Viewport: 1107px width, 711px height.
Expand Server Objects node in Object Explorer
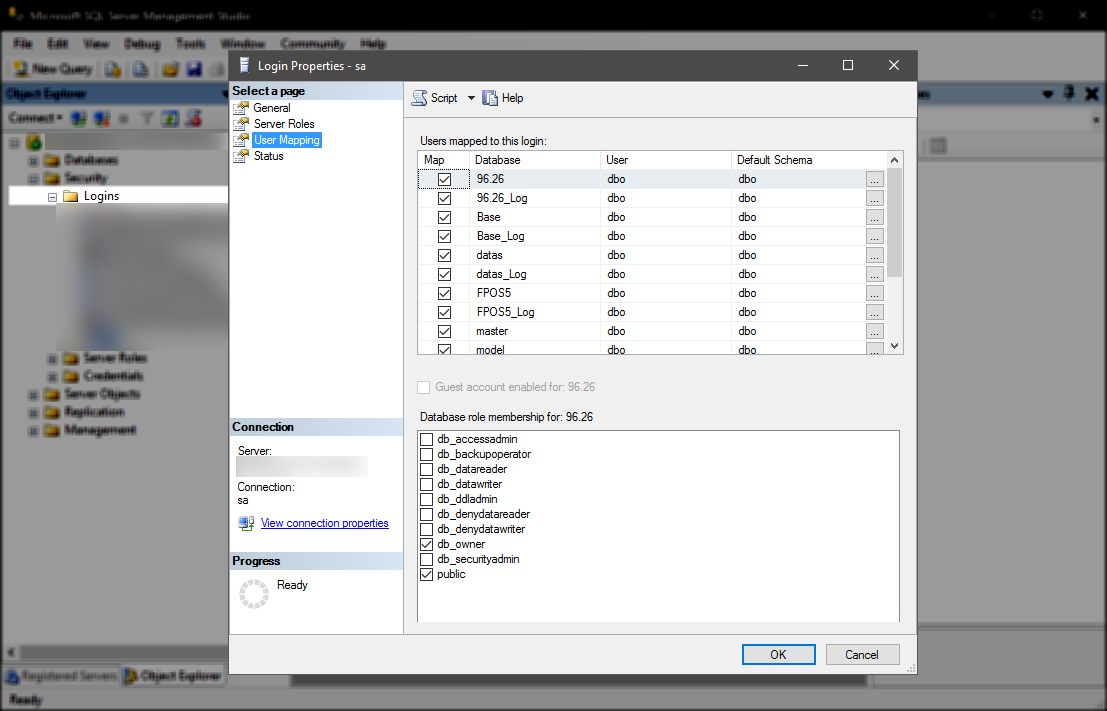point(33,394)
